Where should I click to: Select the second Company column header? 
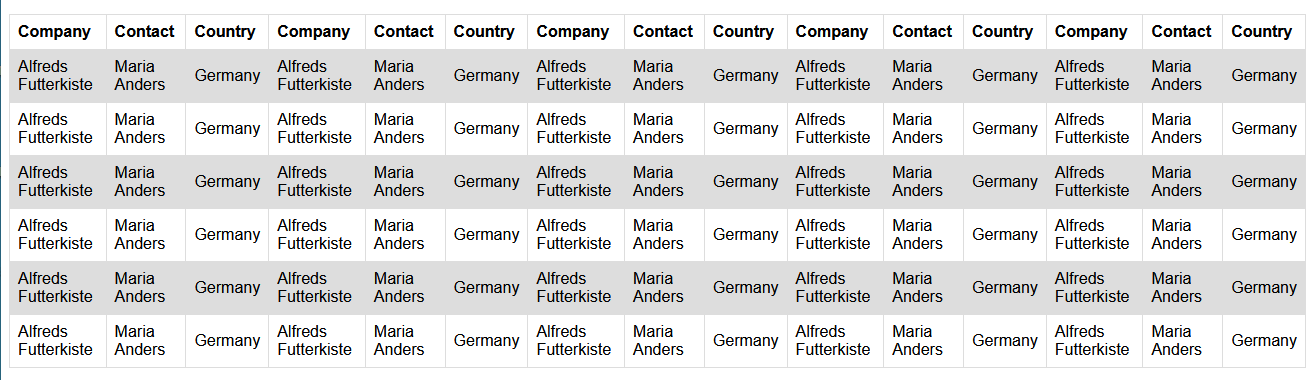(314, 31)
